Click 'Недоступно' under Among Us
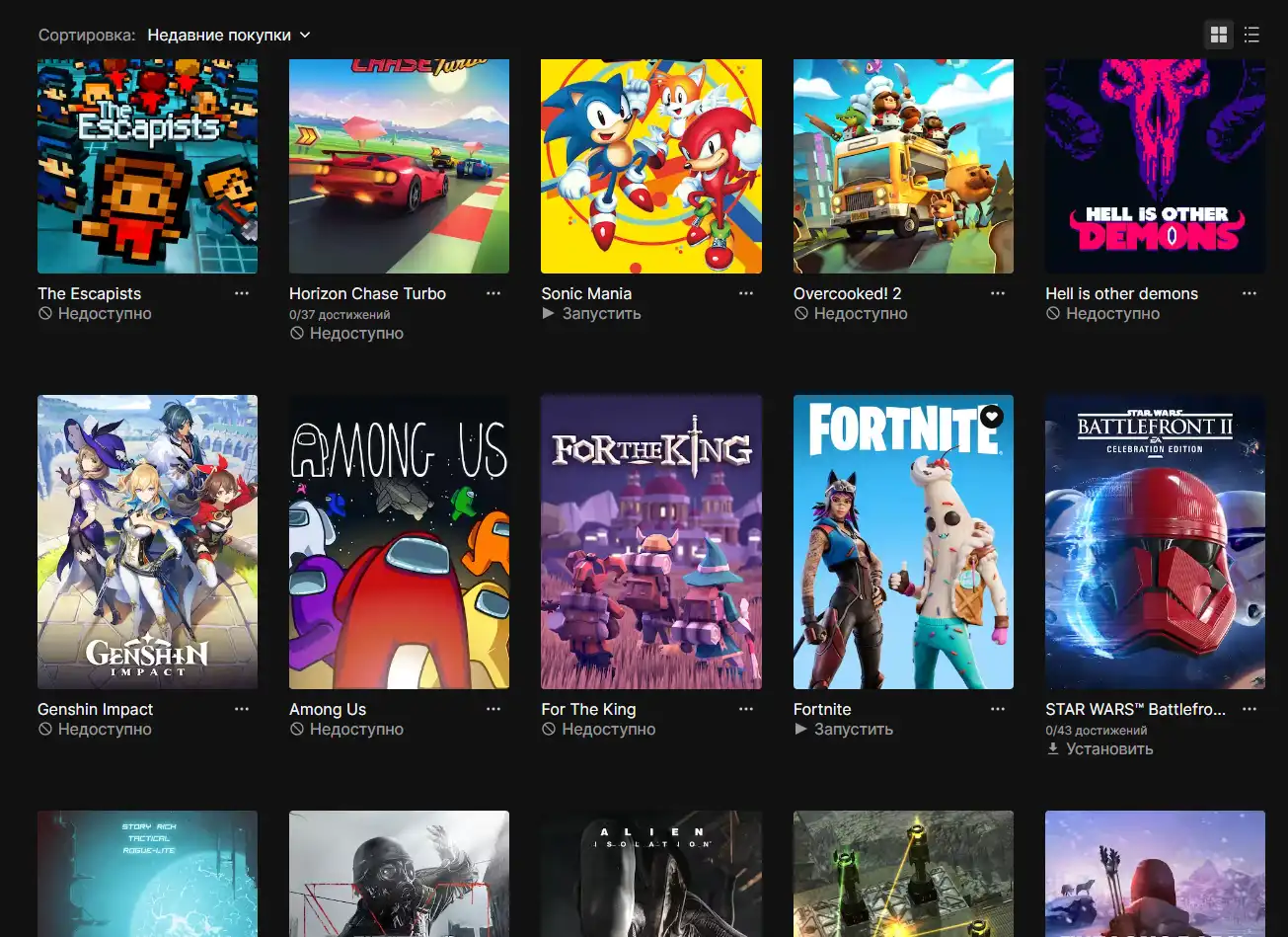This screenshot has height=937, width=1288. (x=346, y=730)
